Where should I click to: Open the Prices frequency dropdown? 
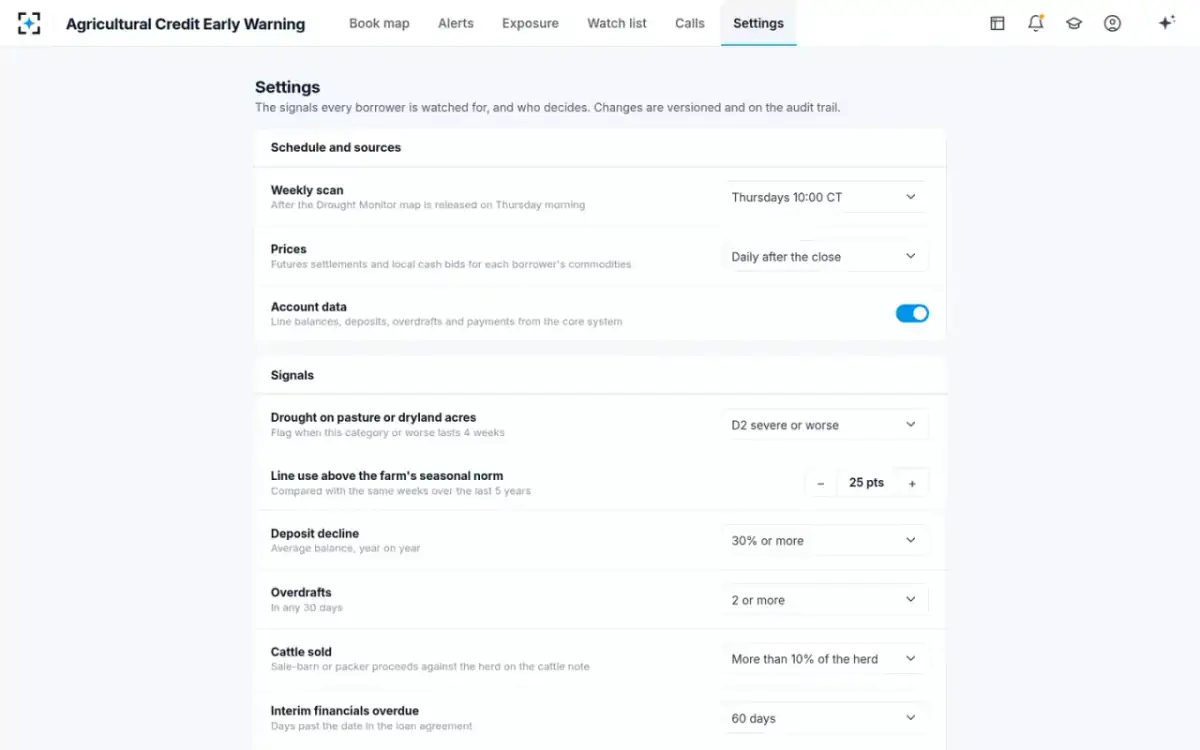tap(825, 256)
